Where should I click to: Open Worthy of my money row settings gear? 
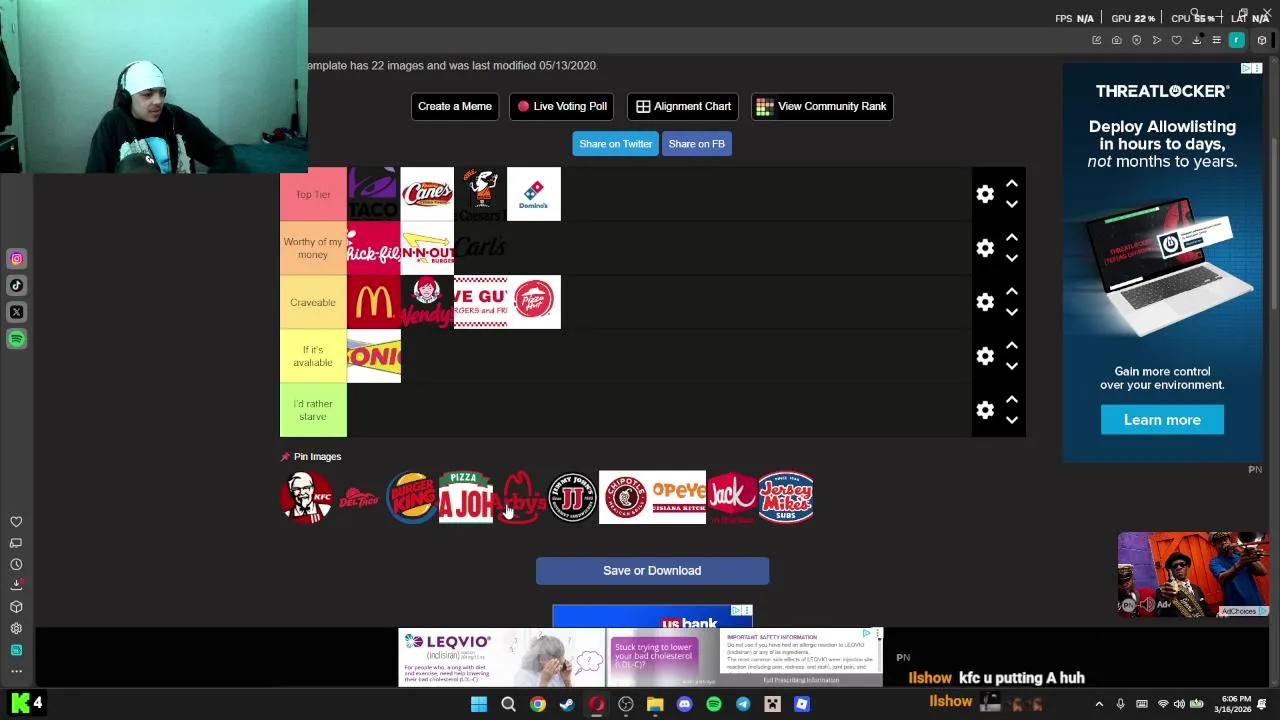985,248
